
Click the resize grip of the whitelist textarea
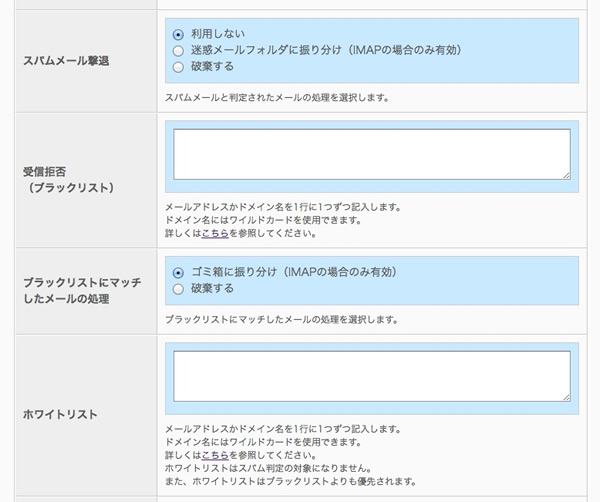(565, 397)
